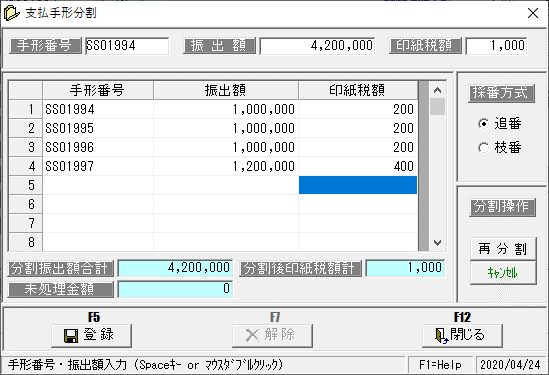The height and width of the screenshot is (375, 549).
Task: Click the 手形番号 cell in row 5
Action: [98, 185]
